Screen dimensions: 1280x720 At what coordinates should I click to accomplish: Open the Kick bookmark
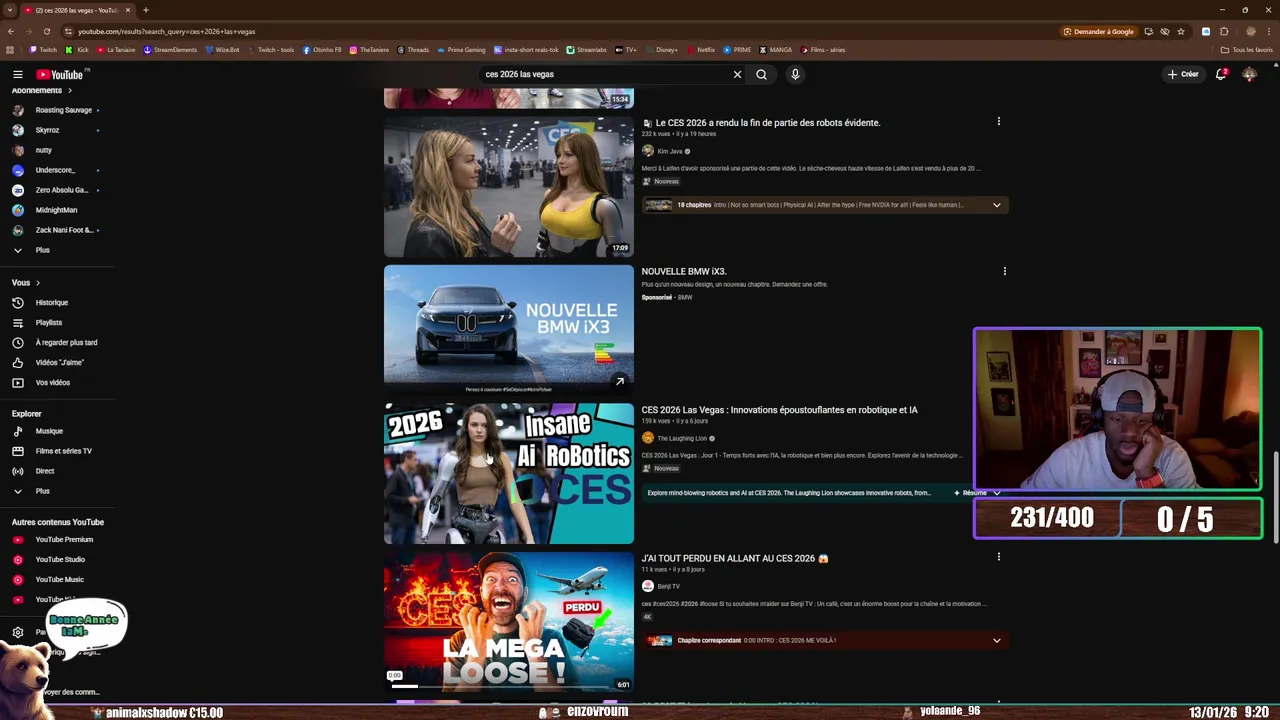click(x=78, y=50)
